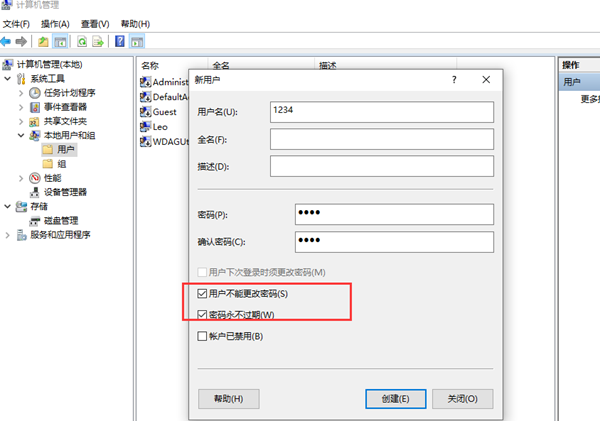
Task: Select the Leo user account icon
Action: click(146, 127)
